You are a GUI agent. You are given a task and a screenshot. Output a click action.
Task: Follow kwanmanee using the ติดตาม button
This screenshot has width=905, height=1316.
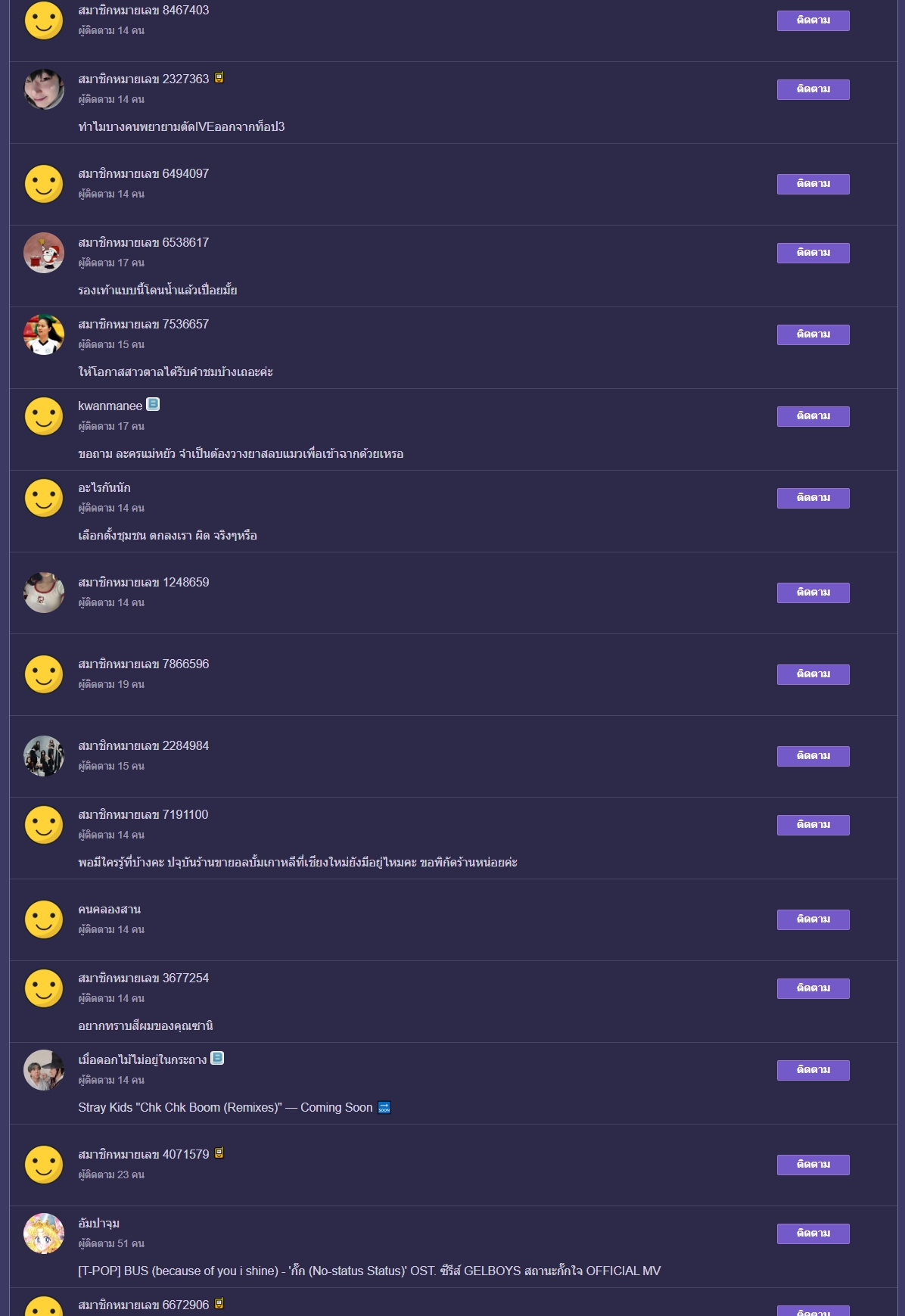813,416
